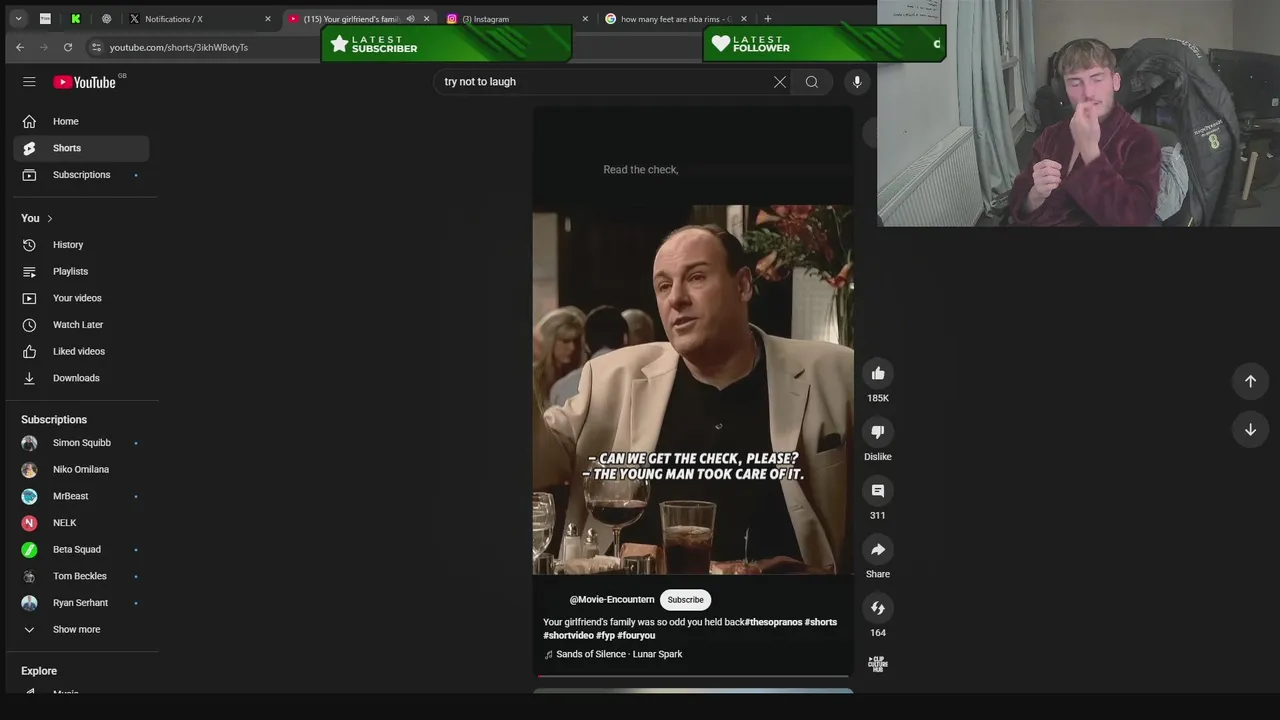The image size is (1280, 720).
Task: Go to previous short with up arrow
Action: [1250, 381]
